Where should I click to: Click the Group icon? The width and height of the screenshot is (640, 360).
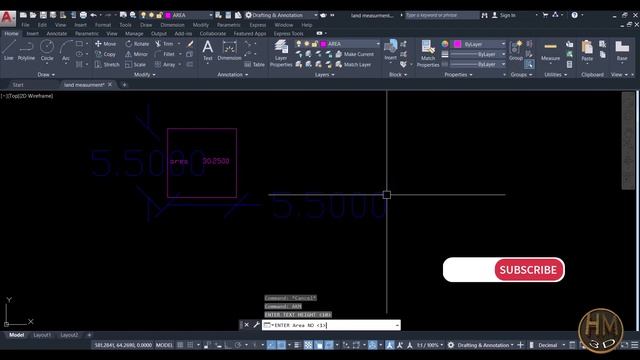pyautogui.click(x=516, y=51)
